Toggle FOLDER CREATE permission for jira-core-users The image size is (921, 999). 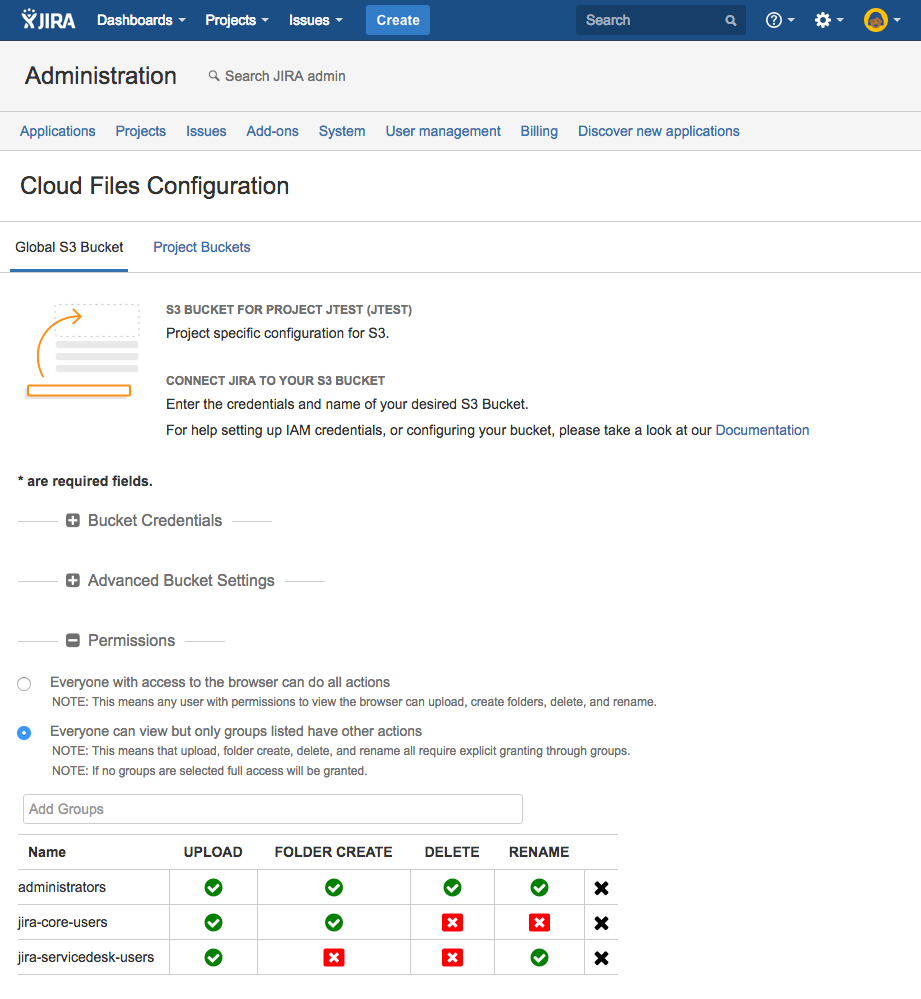334,923
